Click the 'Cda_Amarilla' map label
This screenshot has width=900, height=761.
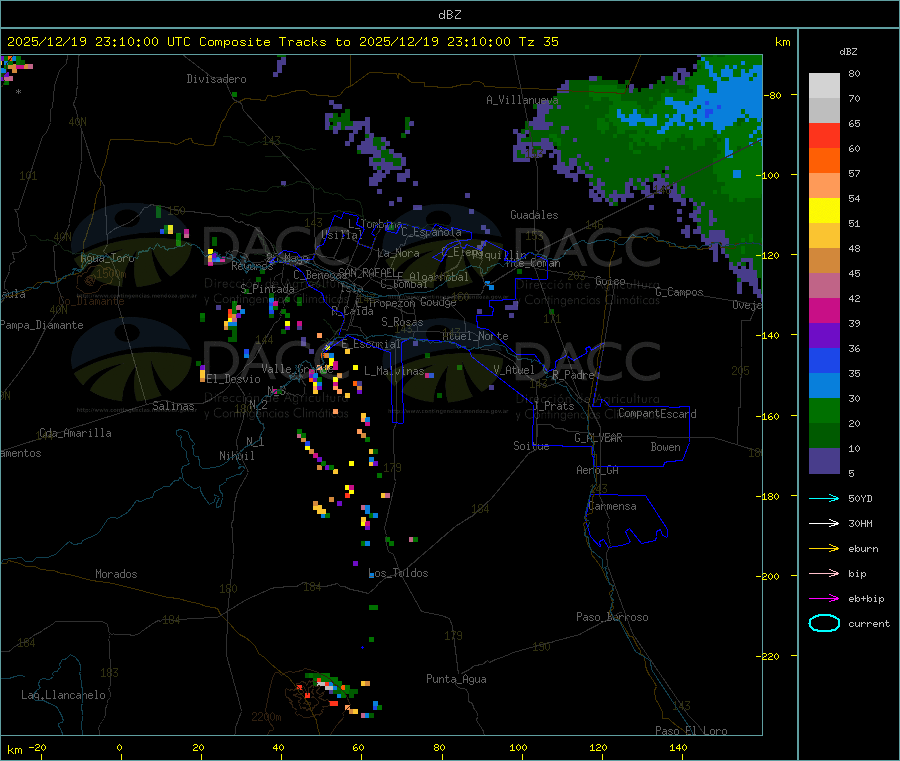point(75,433)
